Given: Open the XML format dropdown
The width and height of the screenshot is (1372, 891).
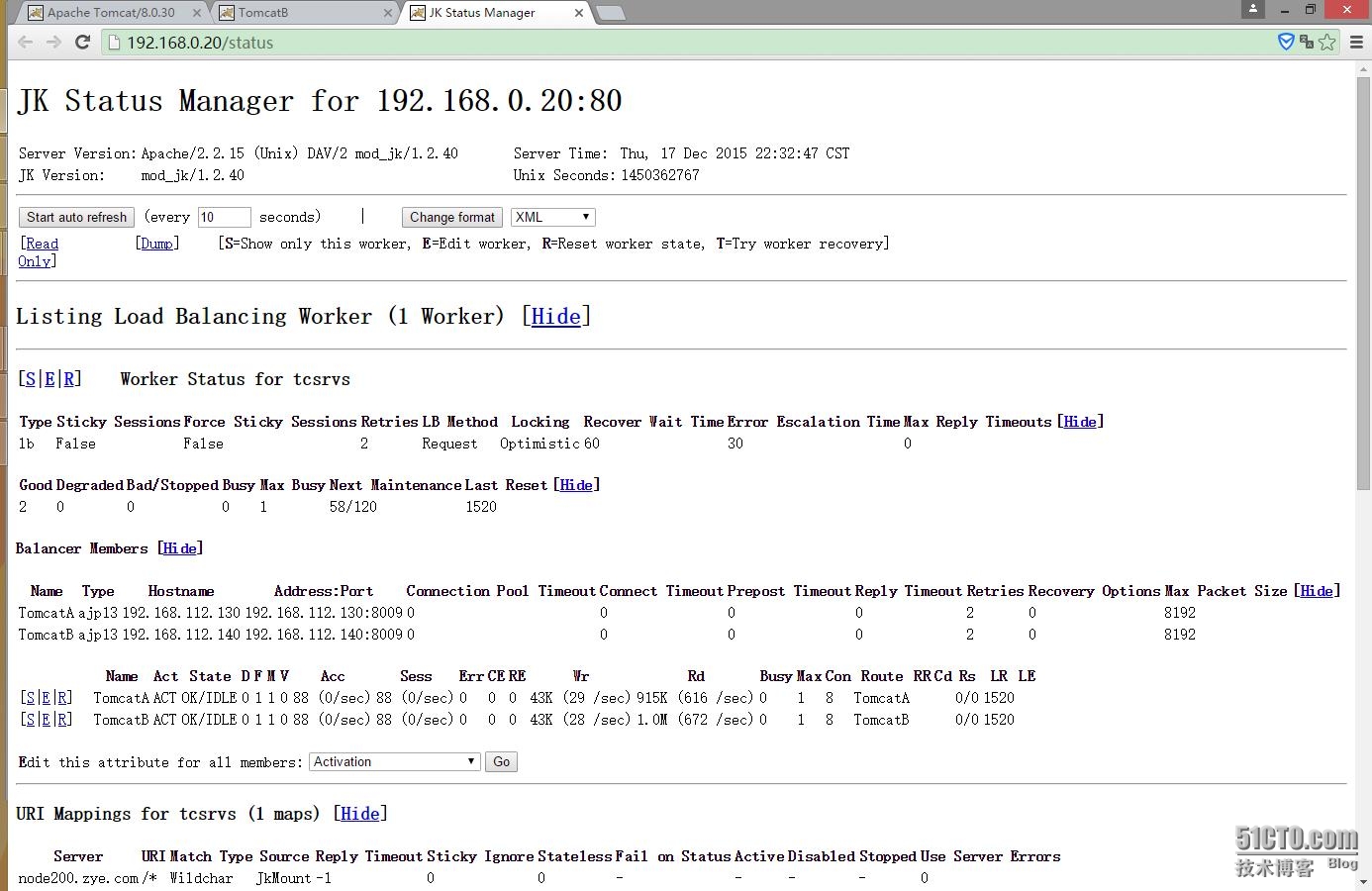Looking at the screenshot, I should pyautogui.click(x=552, y=217).
